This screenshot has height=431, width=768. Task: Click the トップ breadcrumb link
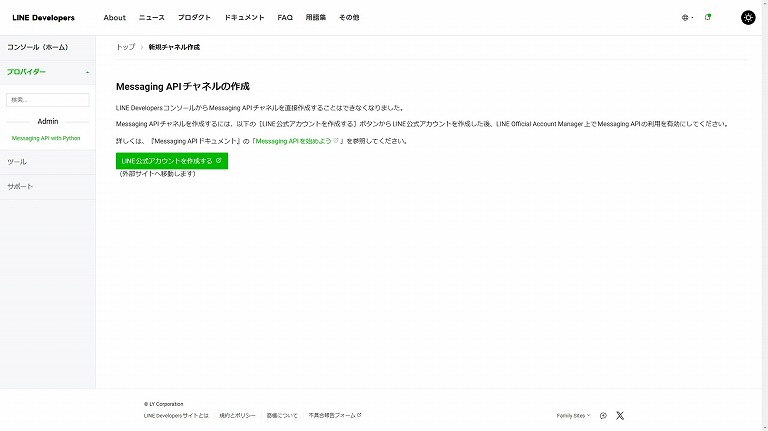tap(125, 47)
